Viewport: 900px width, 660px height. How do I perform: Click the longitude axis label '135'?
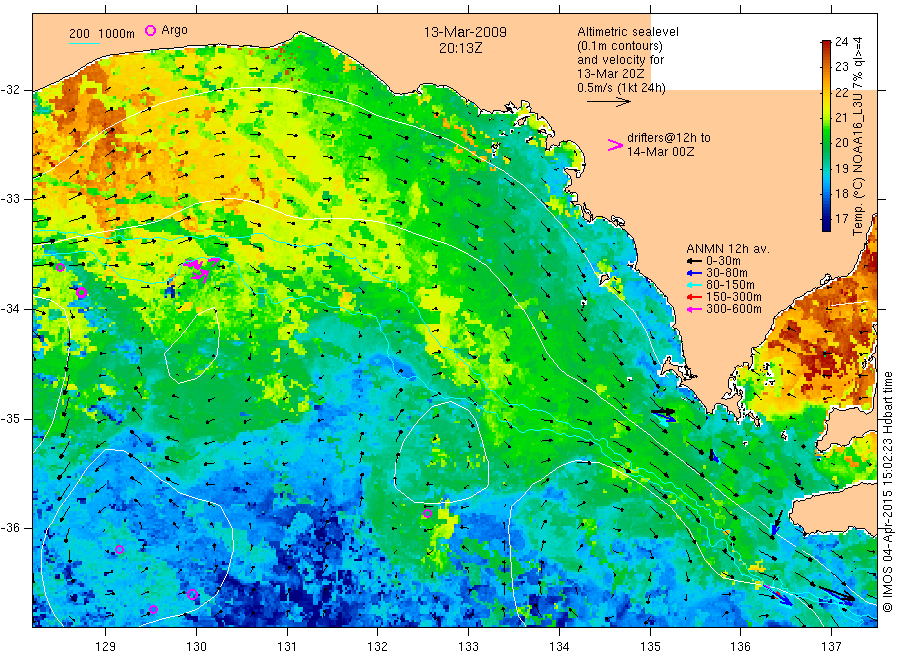click(x=650, y=647)
